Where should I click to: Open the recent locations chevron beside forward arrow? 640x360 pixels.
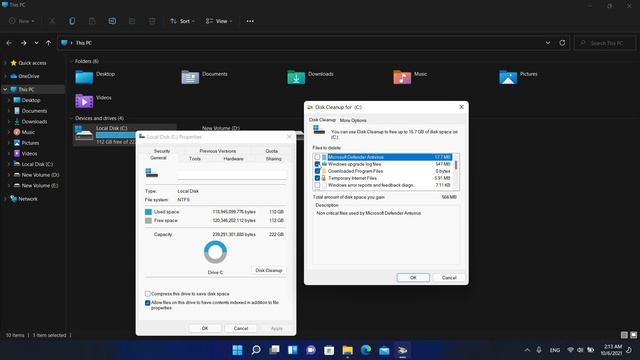click(x=36, y=43)
